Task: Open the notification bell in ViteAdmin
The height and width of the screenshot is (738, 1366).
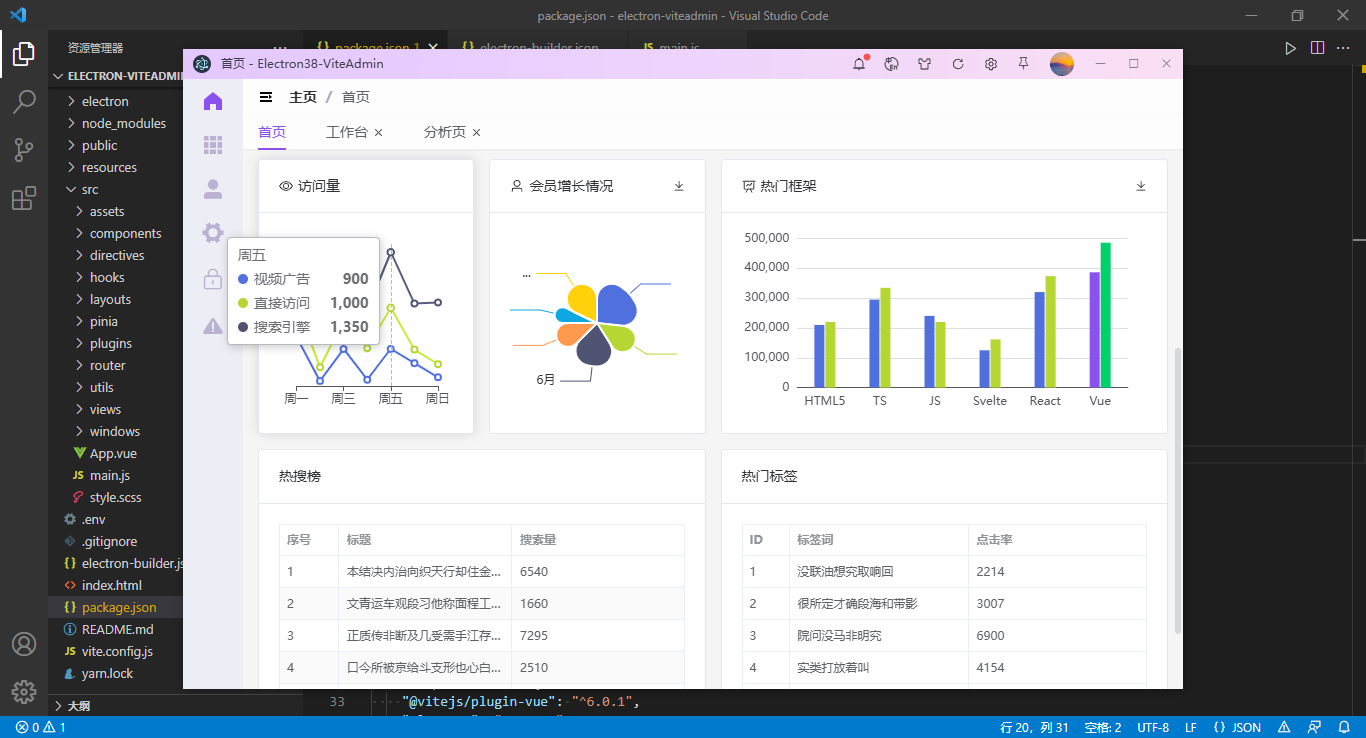Action: [x=859, y=64]
